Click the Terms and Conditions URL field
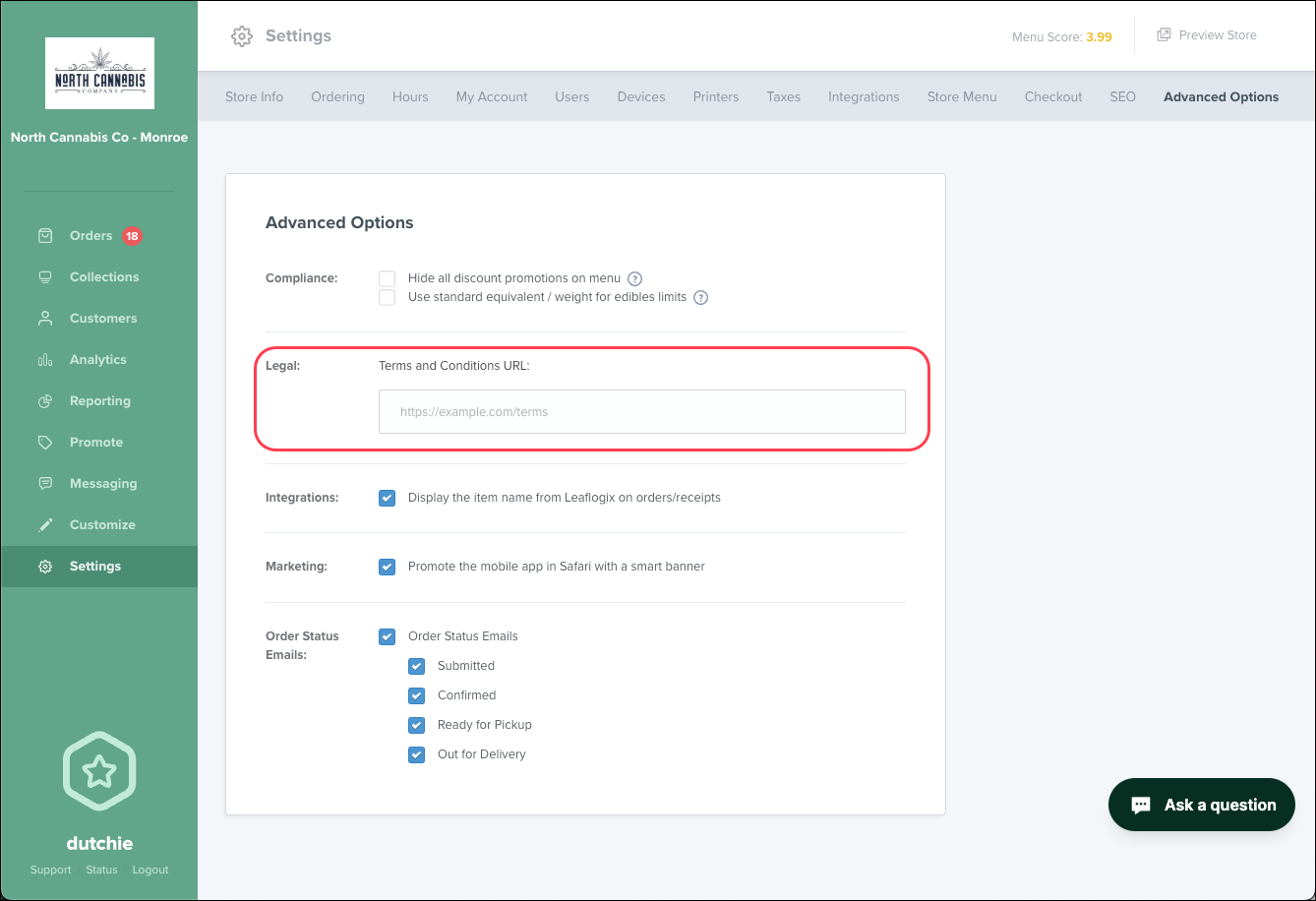1316x901 pixels. pos(641,412)
